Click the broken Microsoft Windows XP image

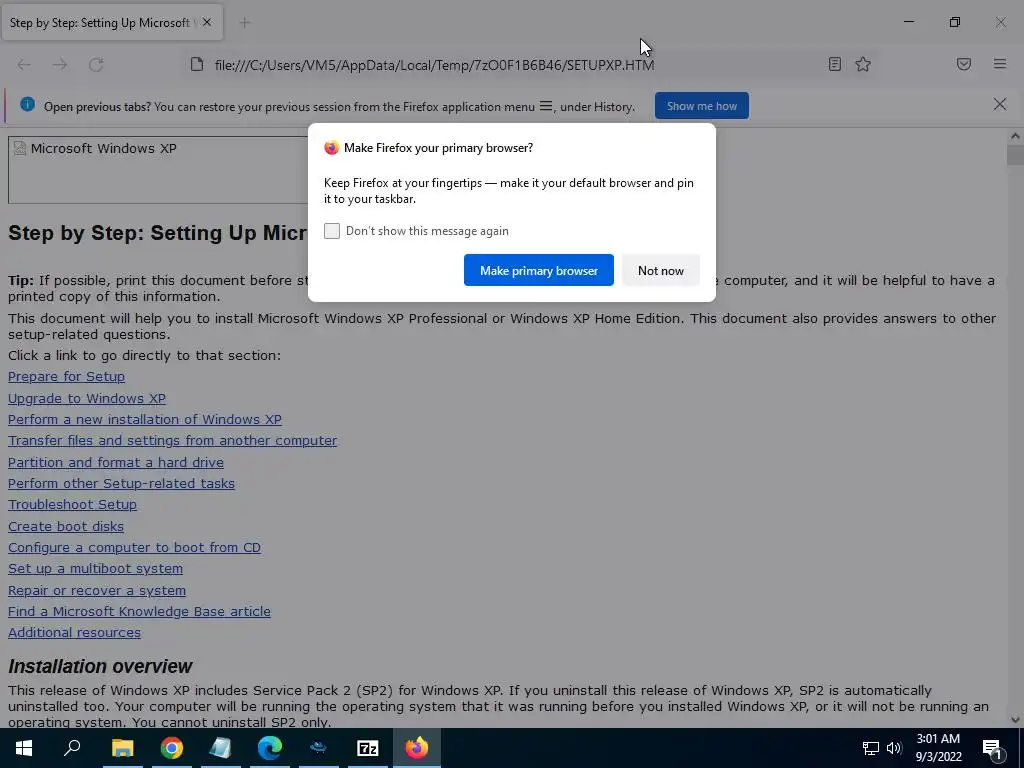click(158, 170)
